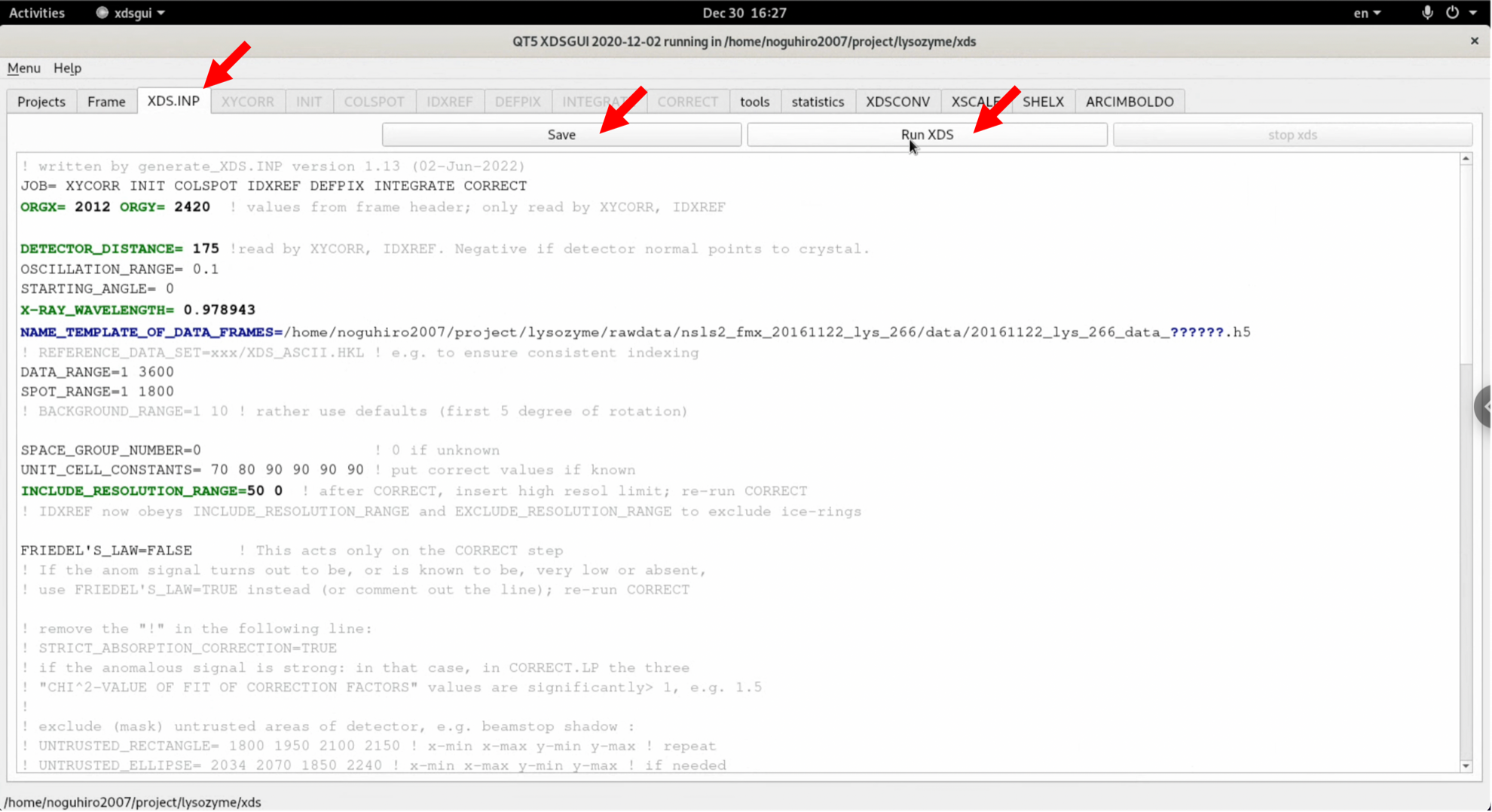Viewport: 1492px width, 812px height.
Task: Click the Run XDS button
Action: point(927,135)
